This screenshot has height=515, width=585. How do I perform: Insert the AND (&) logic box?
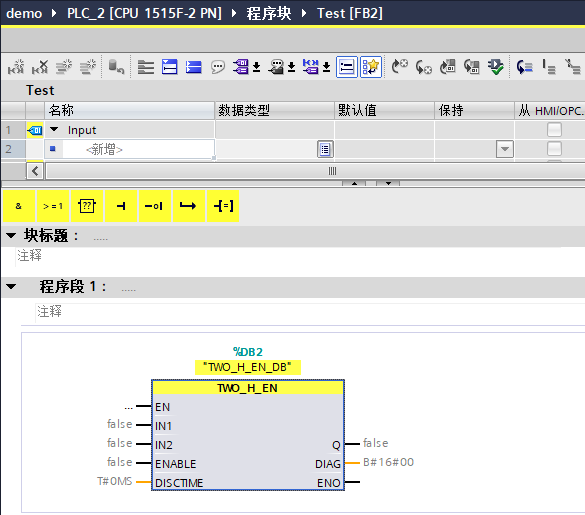[x=19, y=206]
